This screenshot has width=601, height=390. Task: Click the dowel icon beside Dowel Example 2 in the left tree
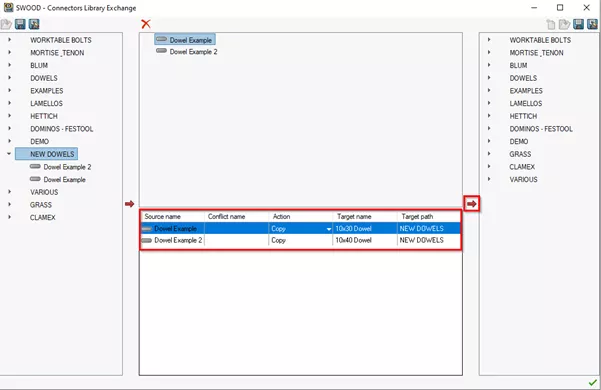coord(35,166)
